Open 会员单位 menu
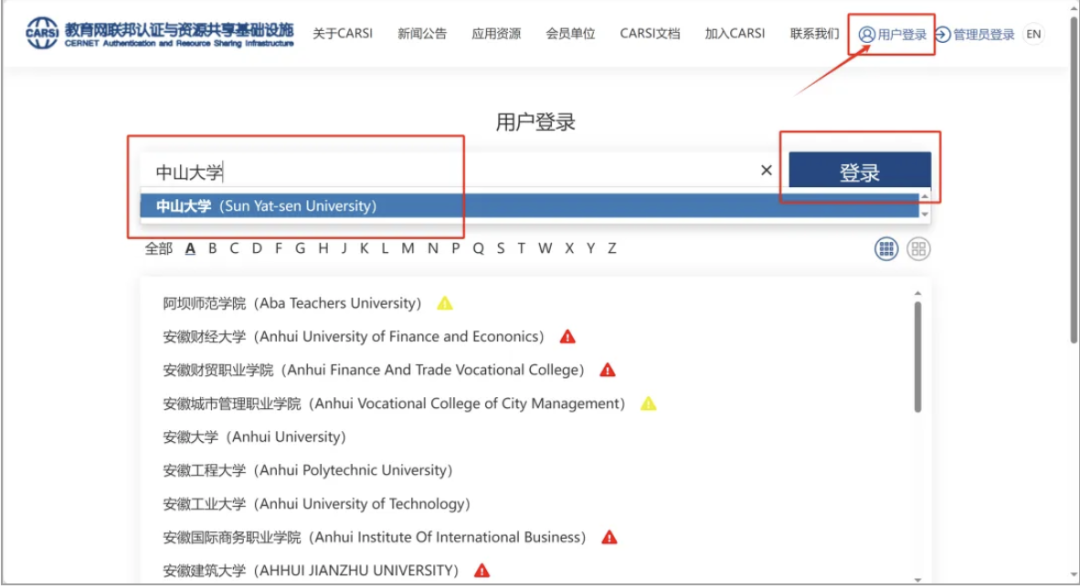Image resolution: width=1080 pixels, height=588 pixels. pos(570,34)
